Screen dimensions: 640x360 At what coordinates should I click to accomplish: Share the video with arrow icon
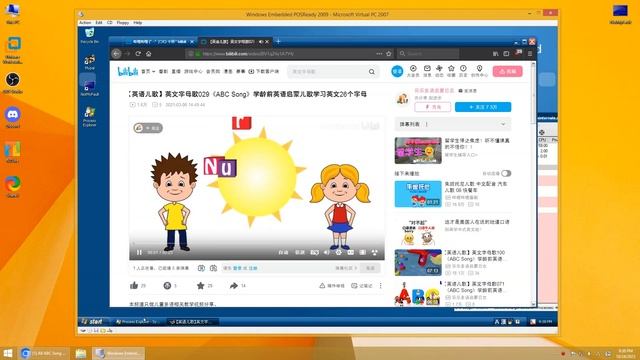233,285
